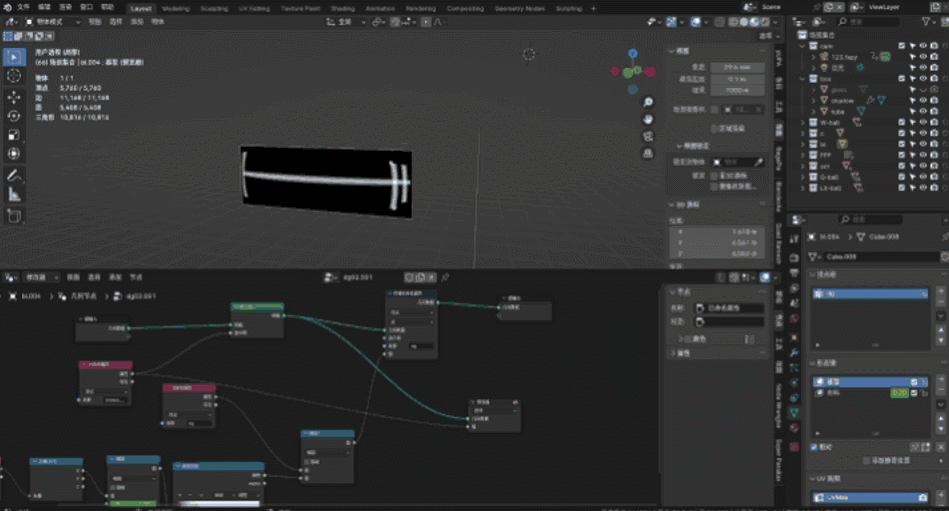
Task: Open the Render properties tab
Action: 794,257
